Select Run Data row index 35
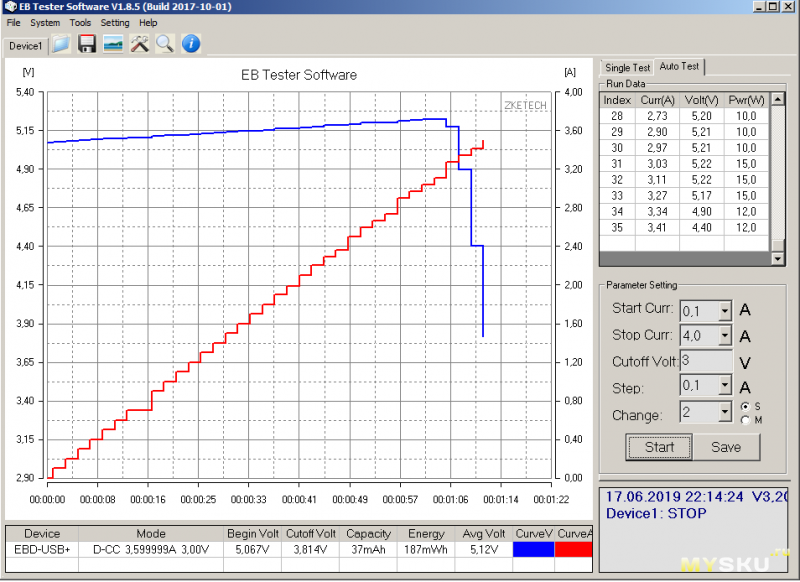Screen dimensions: 800x582 point(684,227)
